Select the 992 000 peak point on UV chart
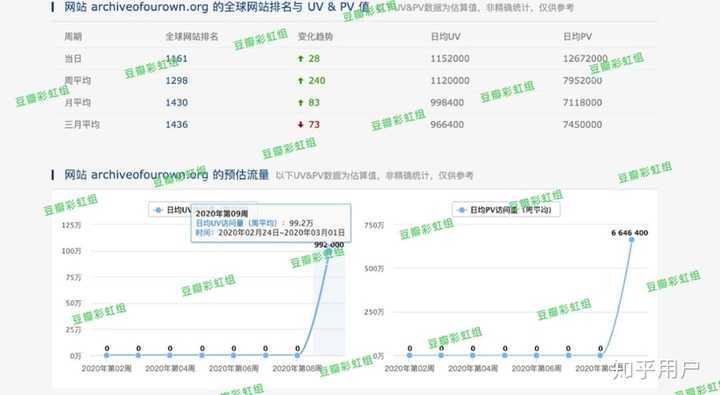This screenshot has width=720, height=395. click(x=328, y=252)
